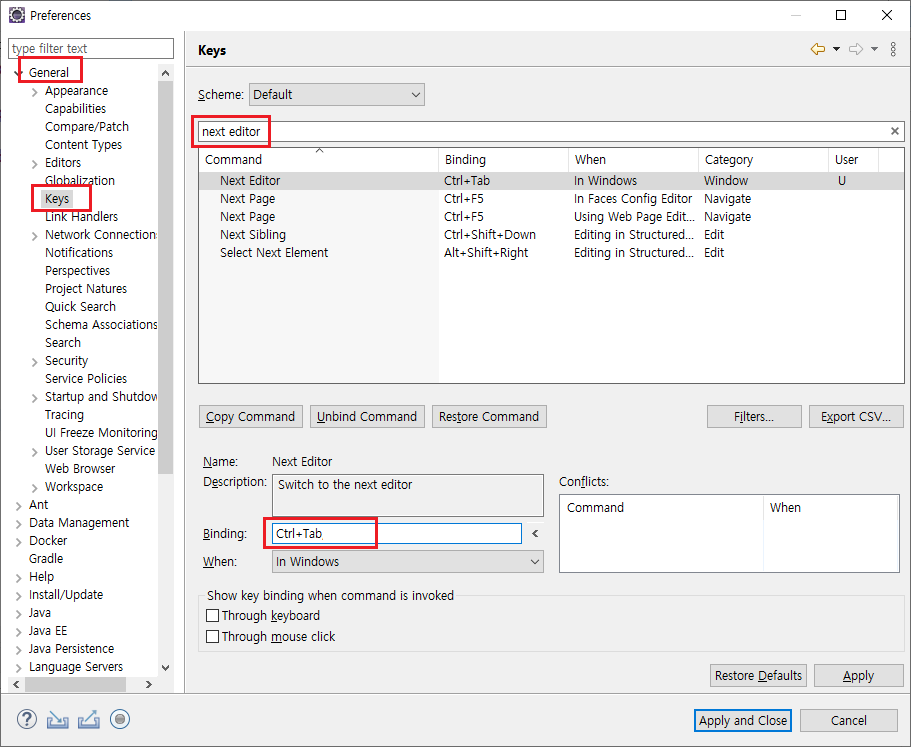Image resolution: width=911 pixels, height=747 pixels.
Task: Click the Binding input field with Ctrl+Tab
Action: [396, 534]
